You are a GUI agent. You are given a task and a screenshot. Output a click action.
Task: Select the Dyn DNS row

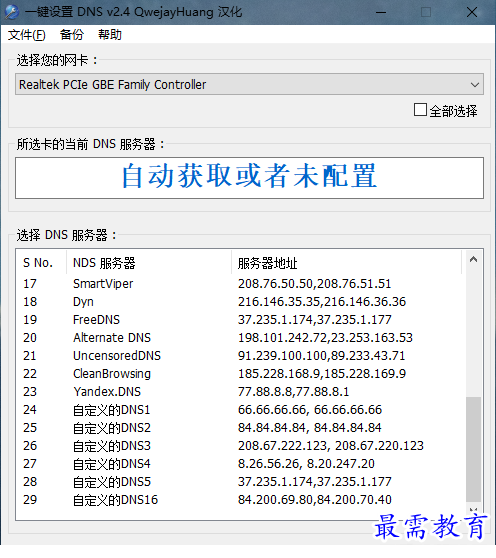(241, 302)
